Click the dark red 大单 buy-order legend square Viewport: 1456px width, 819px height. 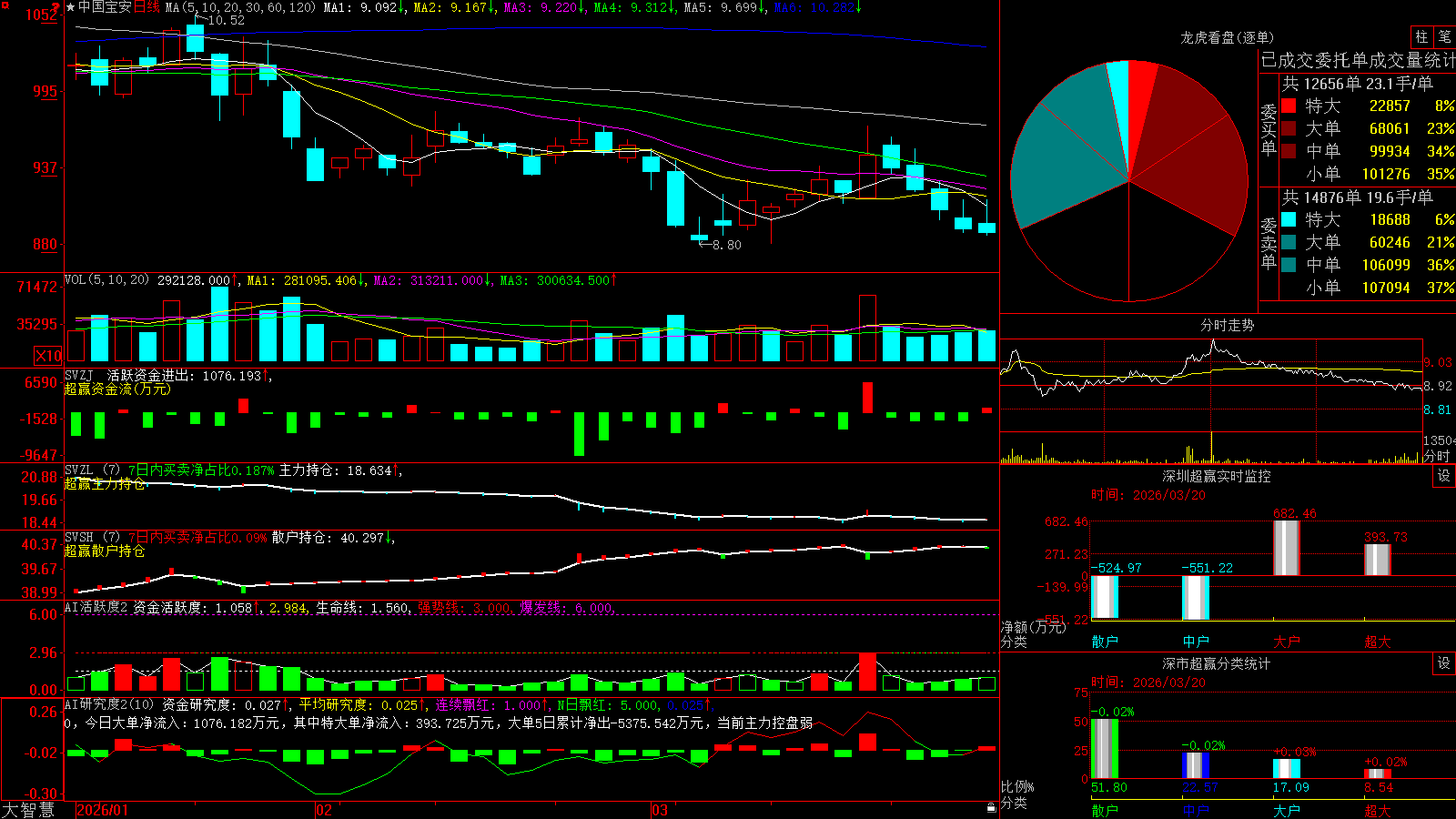click(x=1289, y=128)
